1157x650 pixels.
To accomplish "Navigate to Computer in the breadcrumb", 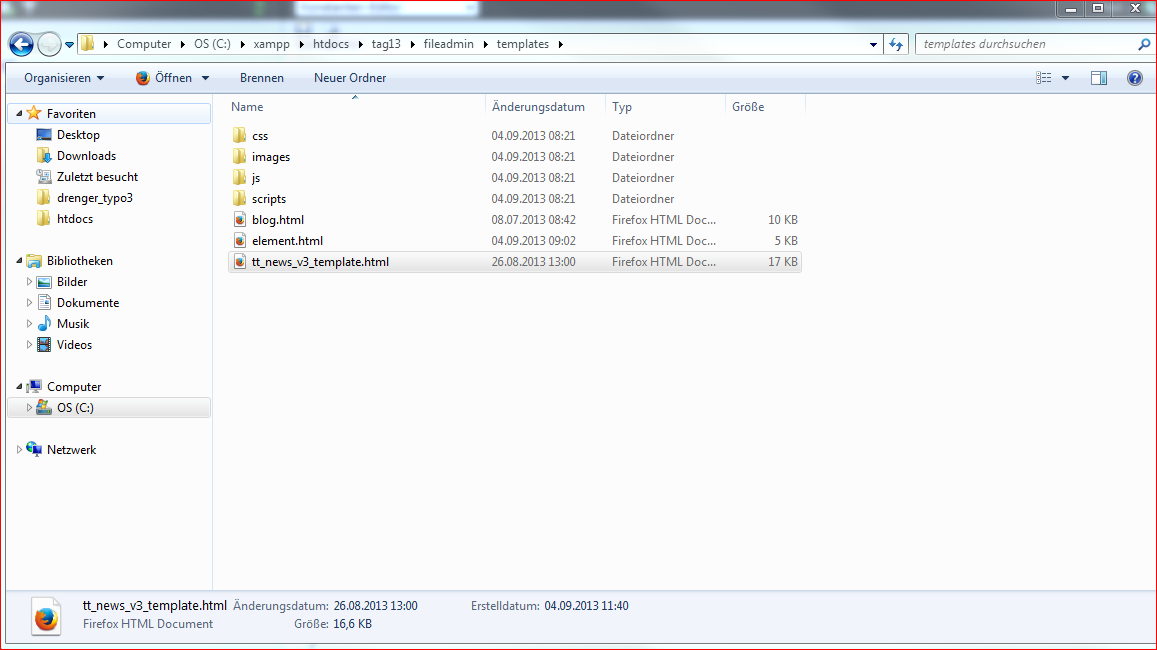I will click(144, 44).
